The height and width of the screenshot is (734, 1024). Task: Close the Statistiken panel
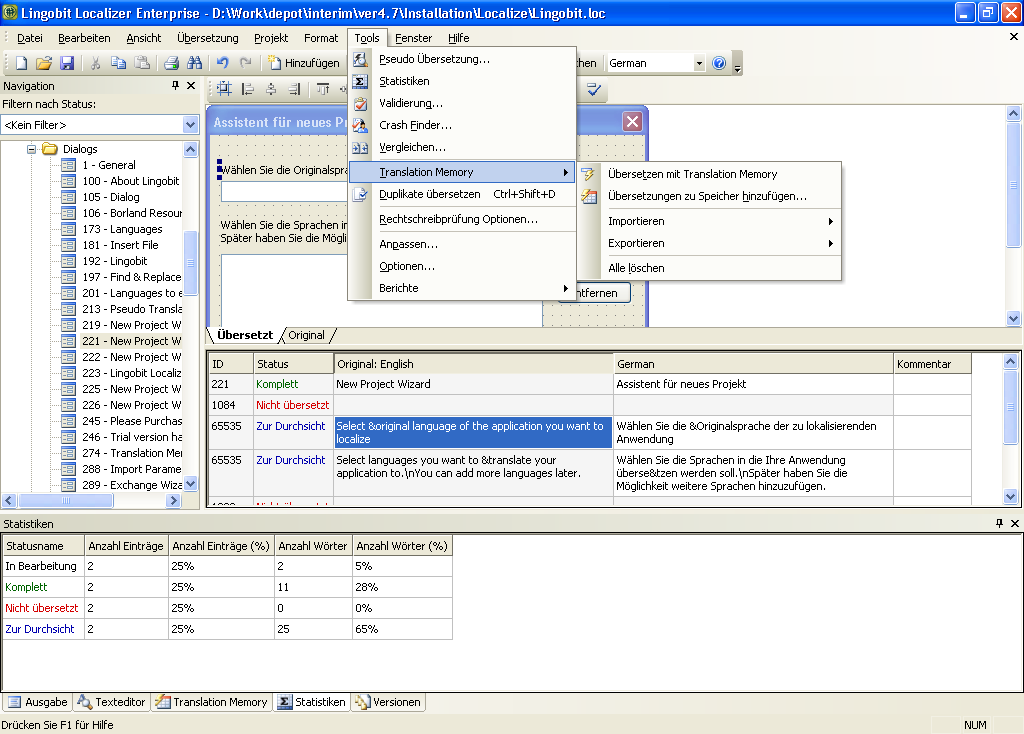click(x=1015, y=523)
